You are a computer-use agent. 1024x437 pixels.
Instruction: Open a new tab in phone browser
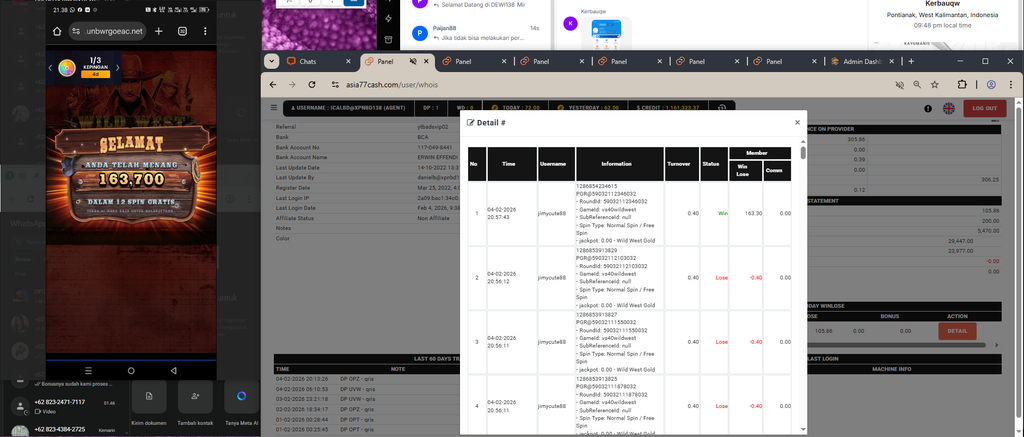coord(159,31)
